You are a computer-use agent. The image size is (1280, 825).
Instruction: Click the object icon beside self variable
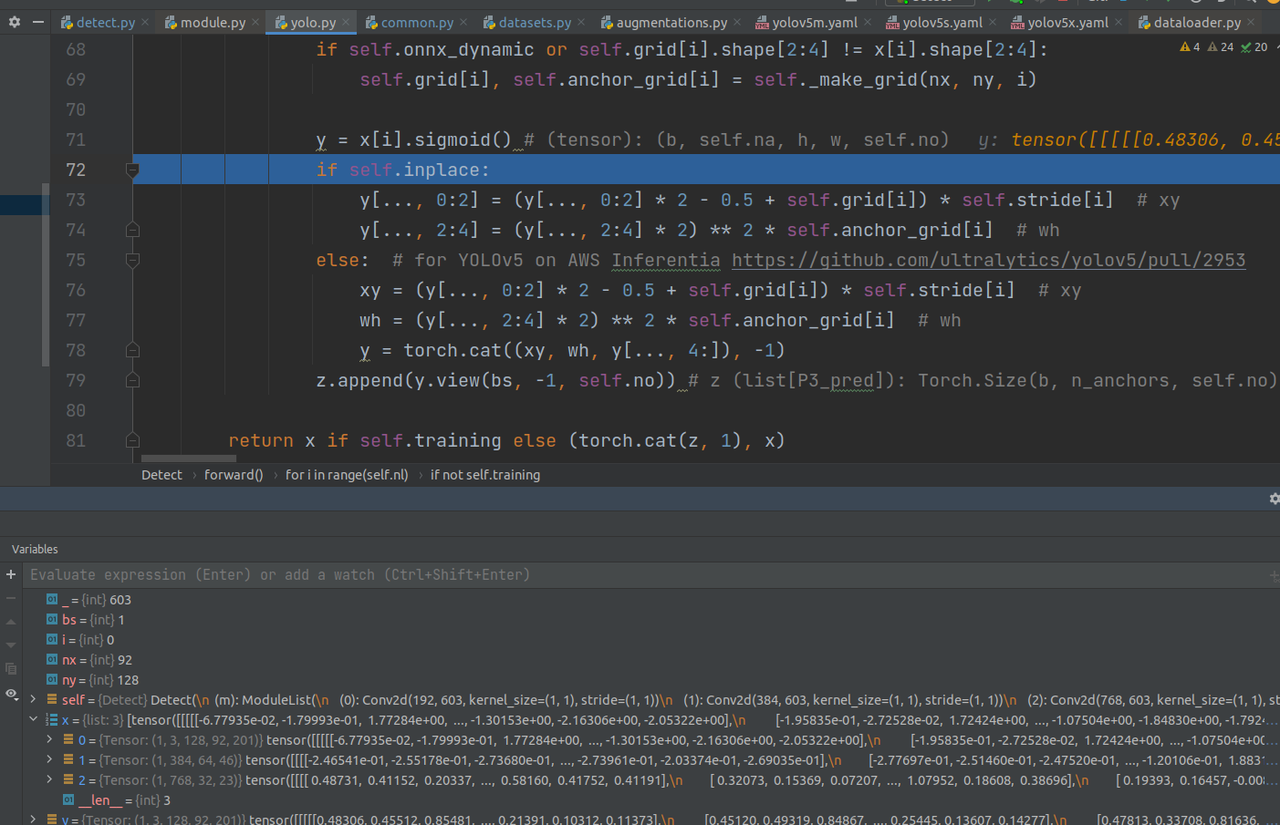pos(51,700)
